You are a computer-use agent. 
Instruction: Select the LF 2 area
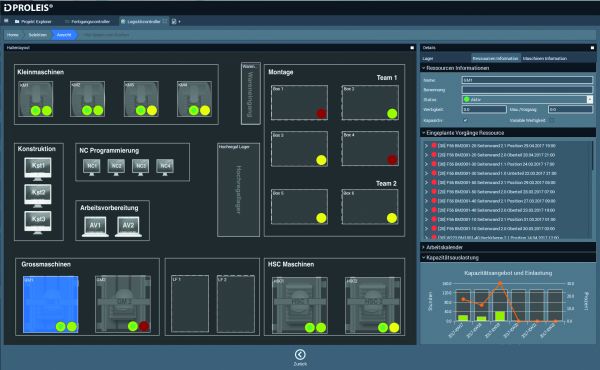click(236, 303)
